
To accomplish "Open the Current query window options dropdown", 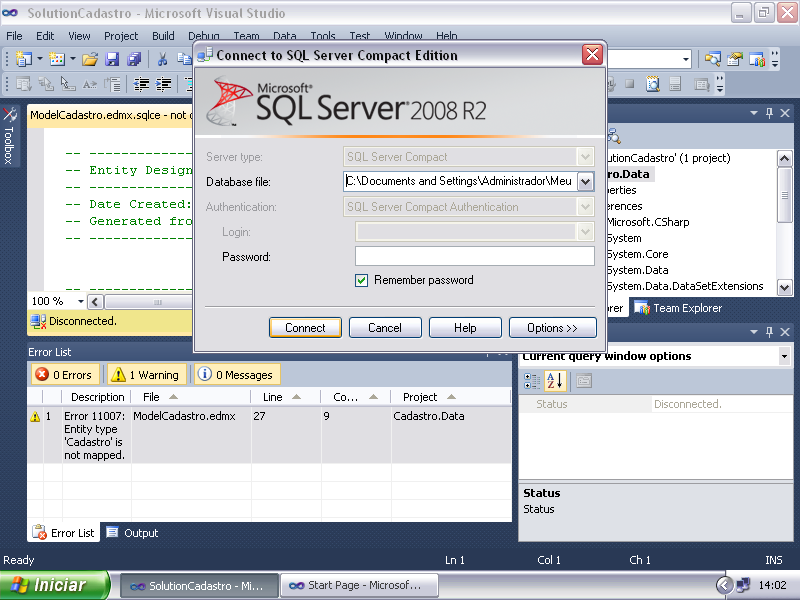I will tap(784, 356).
